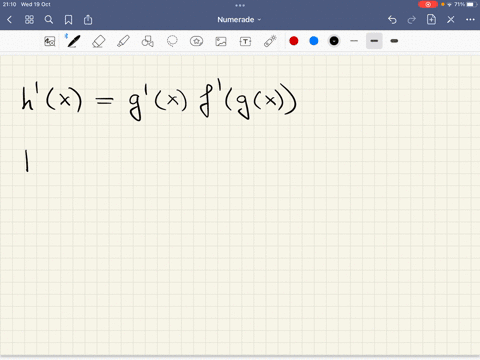Open the page thumbnails grid view
The width and height of the screenshot is (480, 360).
(29, 20)
